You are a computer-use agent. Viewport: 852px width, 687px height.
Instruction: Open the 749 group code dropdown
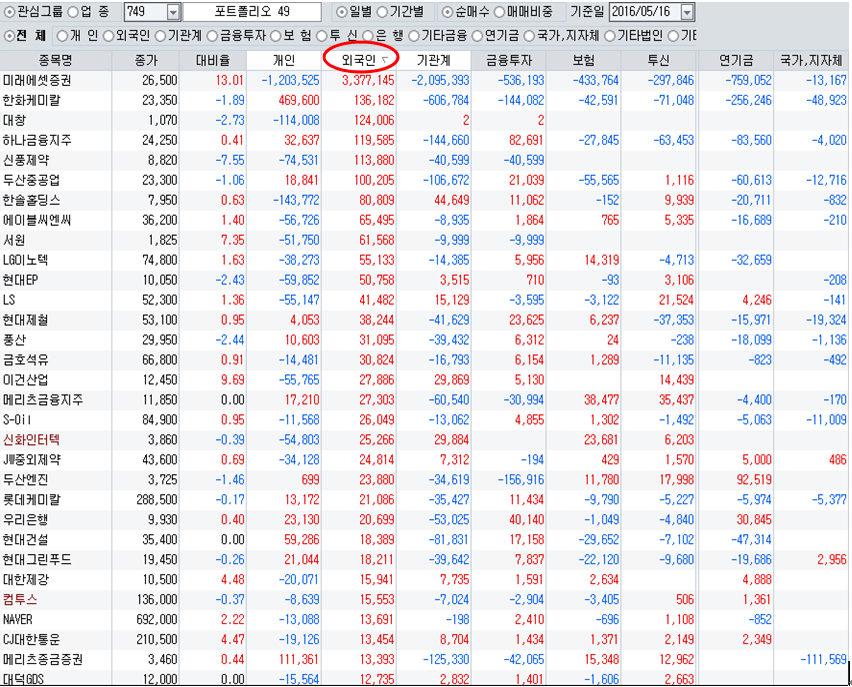pos(173,12)
